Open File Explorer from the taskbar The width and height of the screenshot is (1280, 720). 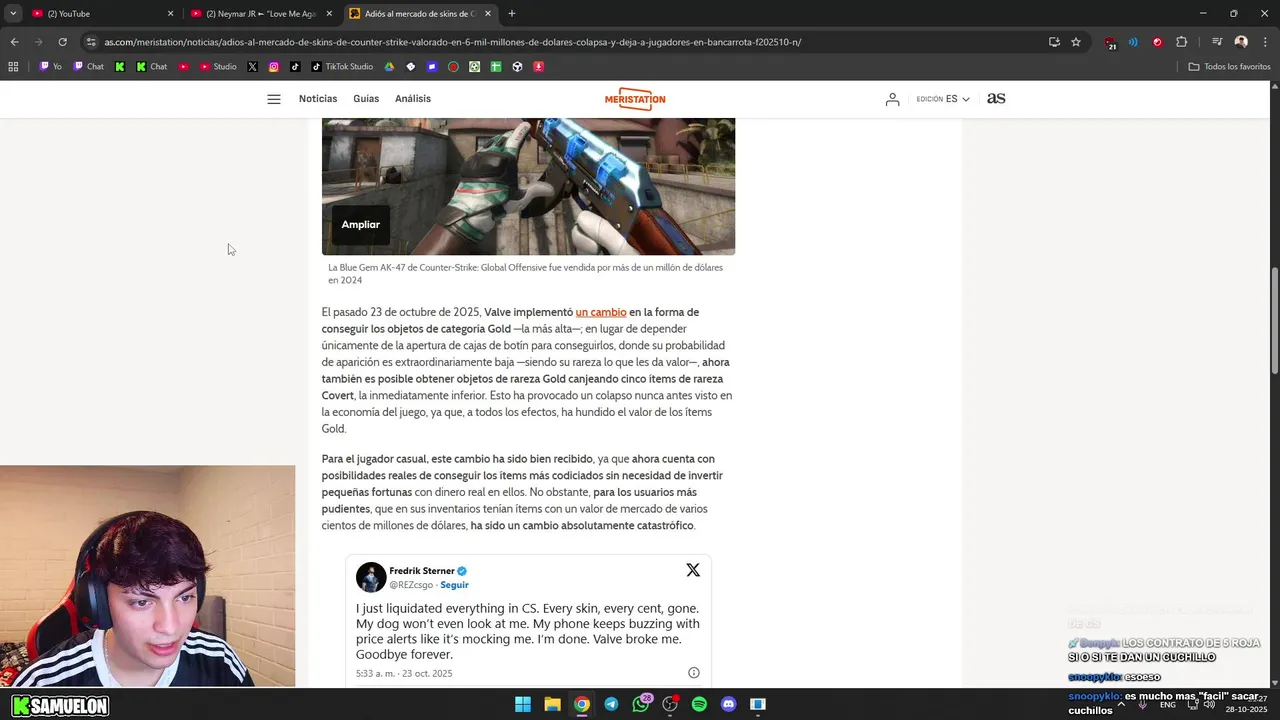coord(552,704)
